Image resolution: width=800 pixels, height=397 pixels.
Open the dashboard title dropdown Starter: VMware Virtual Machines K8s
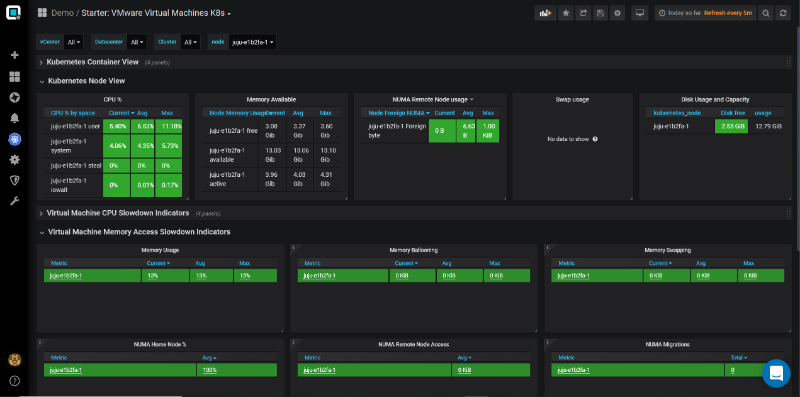click(157, 13)
